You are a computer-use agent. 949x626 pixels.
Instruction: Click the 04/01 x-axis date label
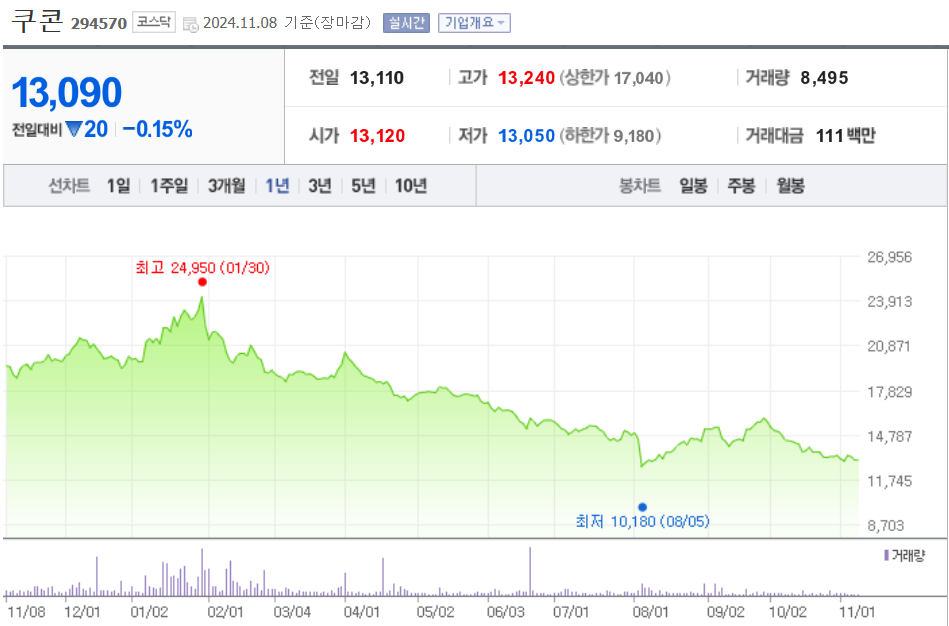tap(361, 611)
